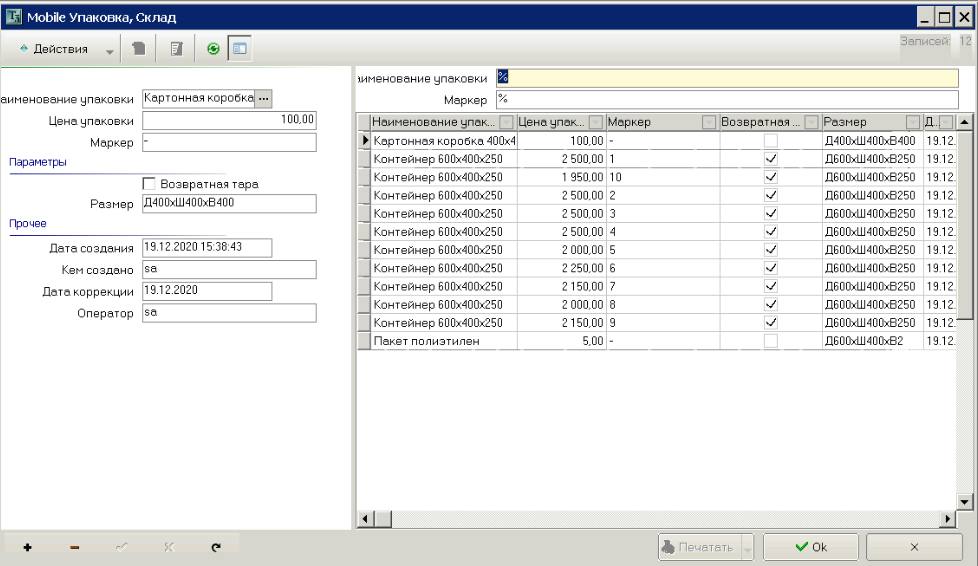This screenshot has height=566, width=978.
Task: Refresh data with the green icon
Action: pyautogui.click(x=213, y=49)
